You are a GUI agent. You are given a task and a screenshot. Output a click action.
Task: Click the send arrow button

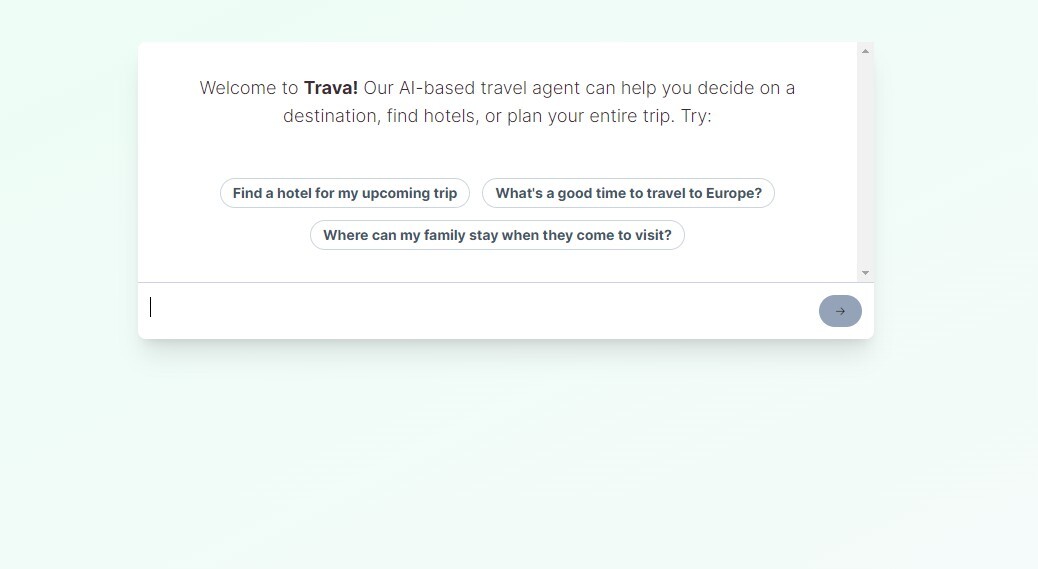click(840, 311)
